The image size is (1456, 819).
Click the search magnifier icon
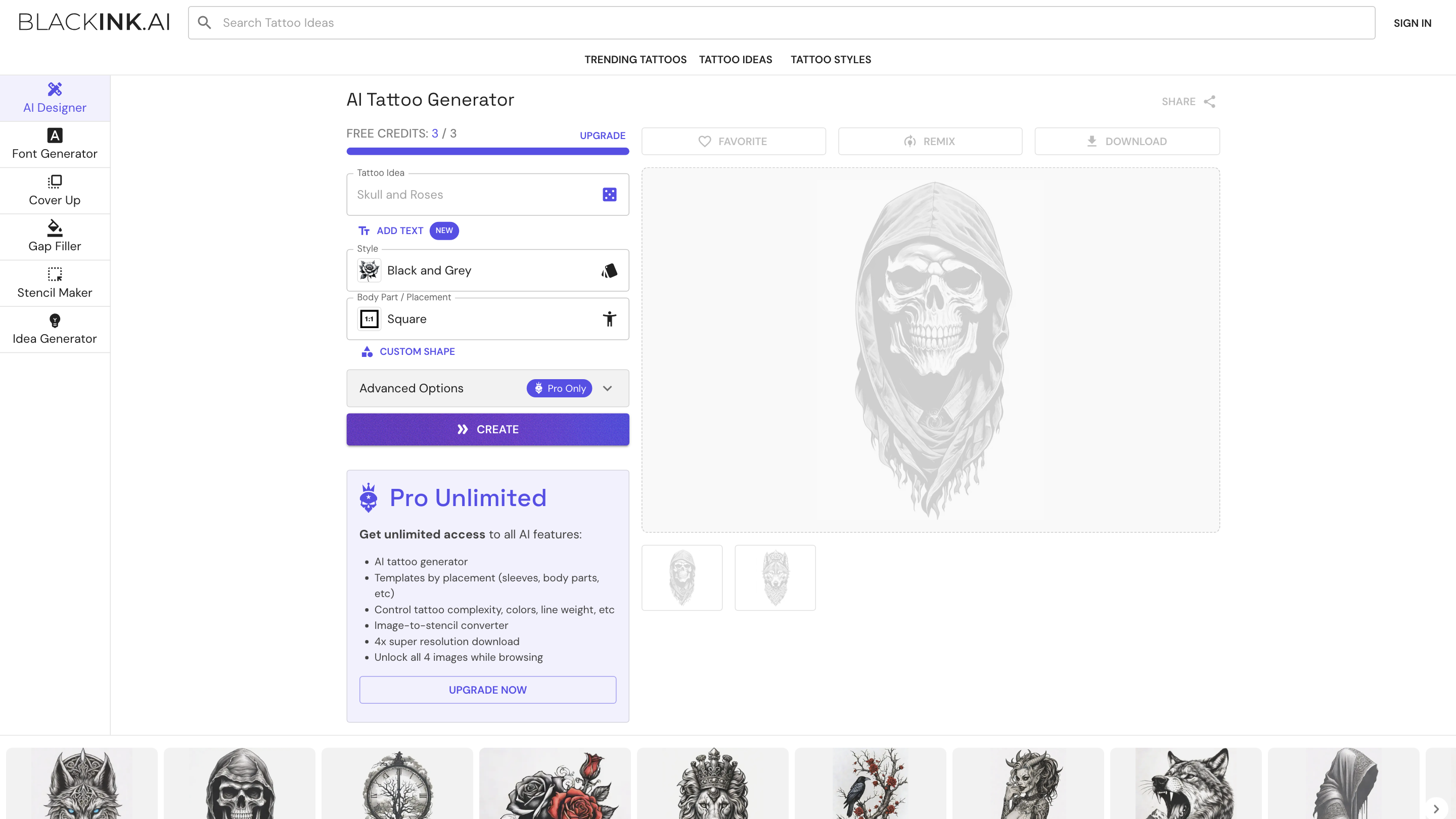(x=205, y=23)
